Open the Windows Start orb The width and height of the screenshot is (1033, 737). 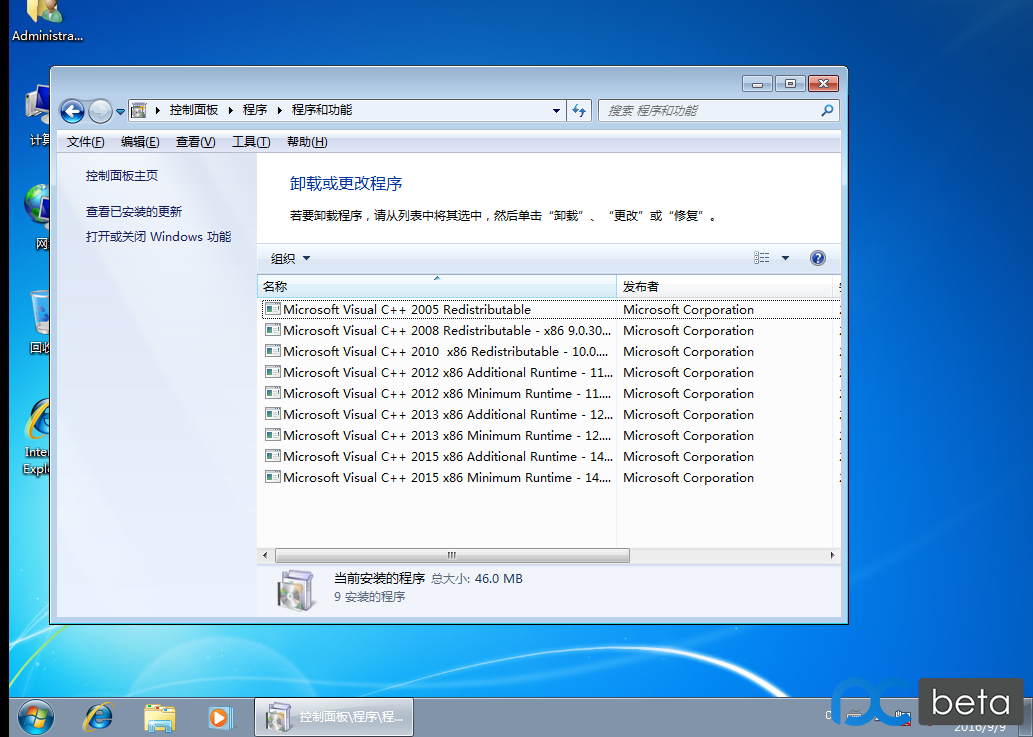coord(35,717)
